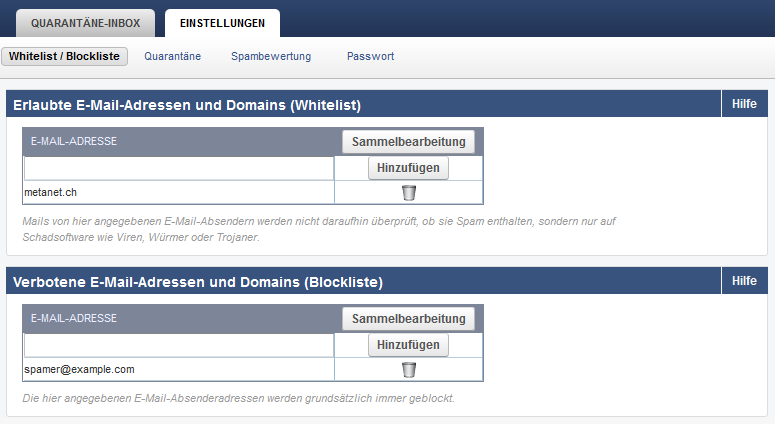Image resolution: width=775 pixels, height=424 pixels.
Task: Select the spamer@example.com blocklist entry
Action: click(79, 369)
